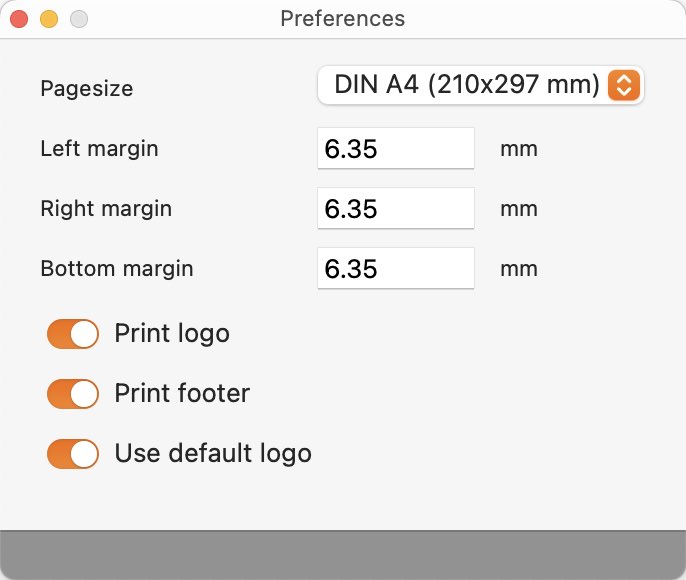Click the mm unit beside Bottom margin
686x580 pixels.
coord(519,269)
